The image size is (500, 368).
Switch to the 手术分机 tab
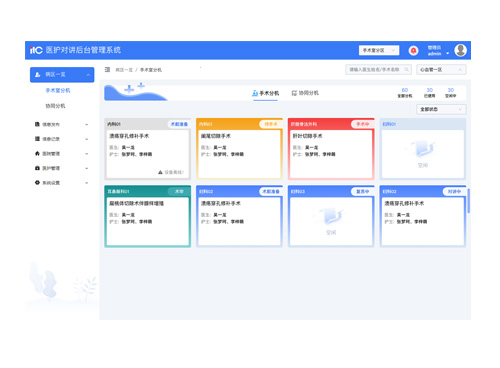(265, 93)
